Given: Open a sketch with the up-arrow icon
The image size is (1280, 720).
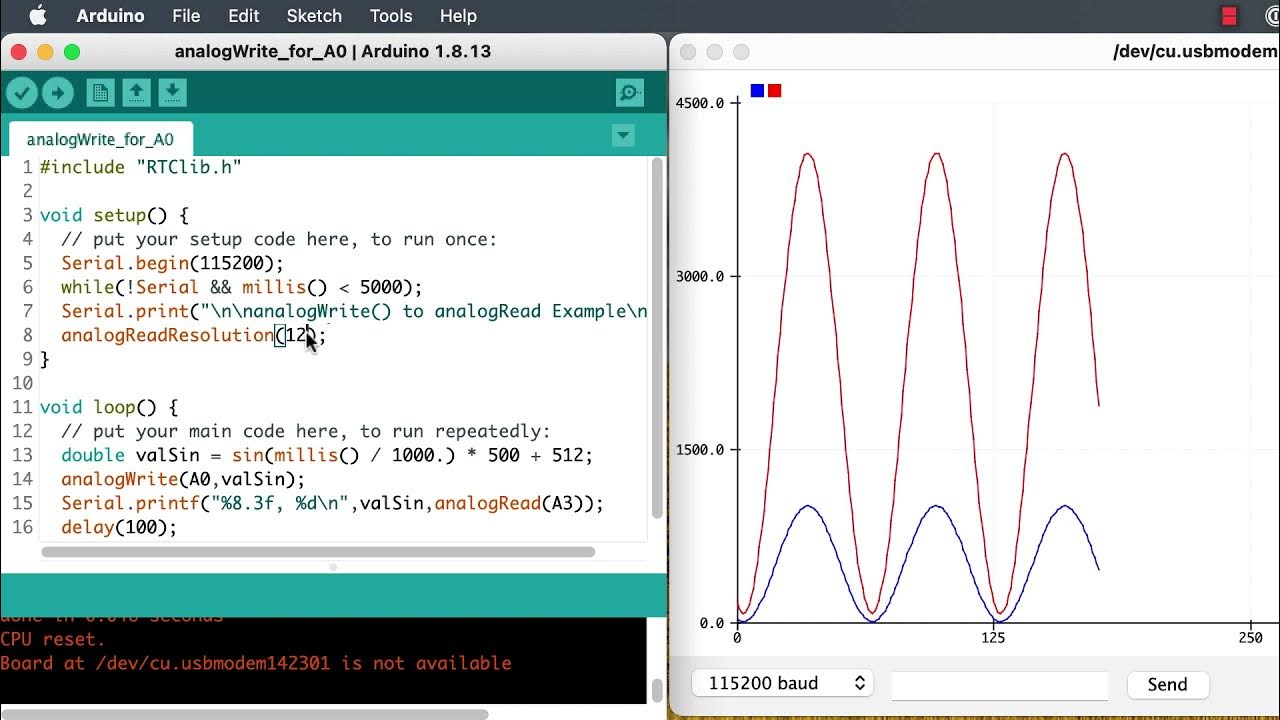Looking at the screenshot, I should (136, 93).
